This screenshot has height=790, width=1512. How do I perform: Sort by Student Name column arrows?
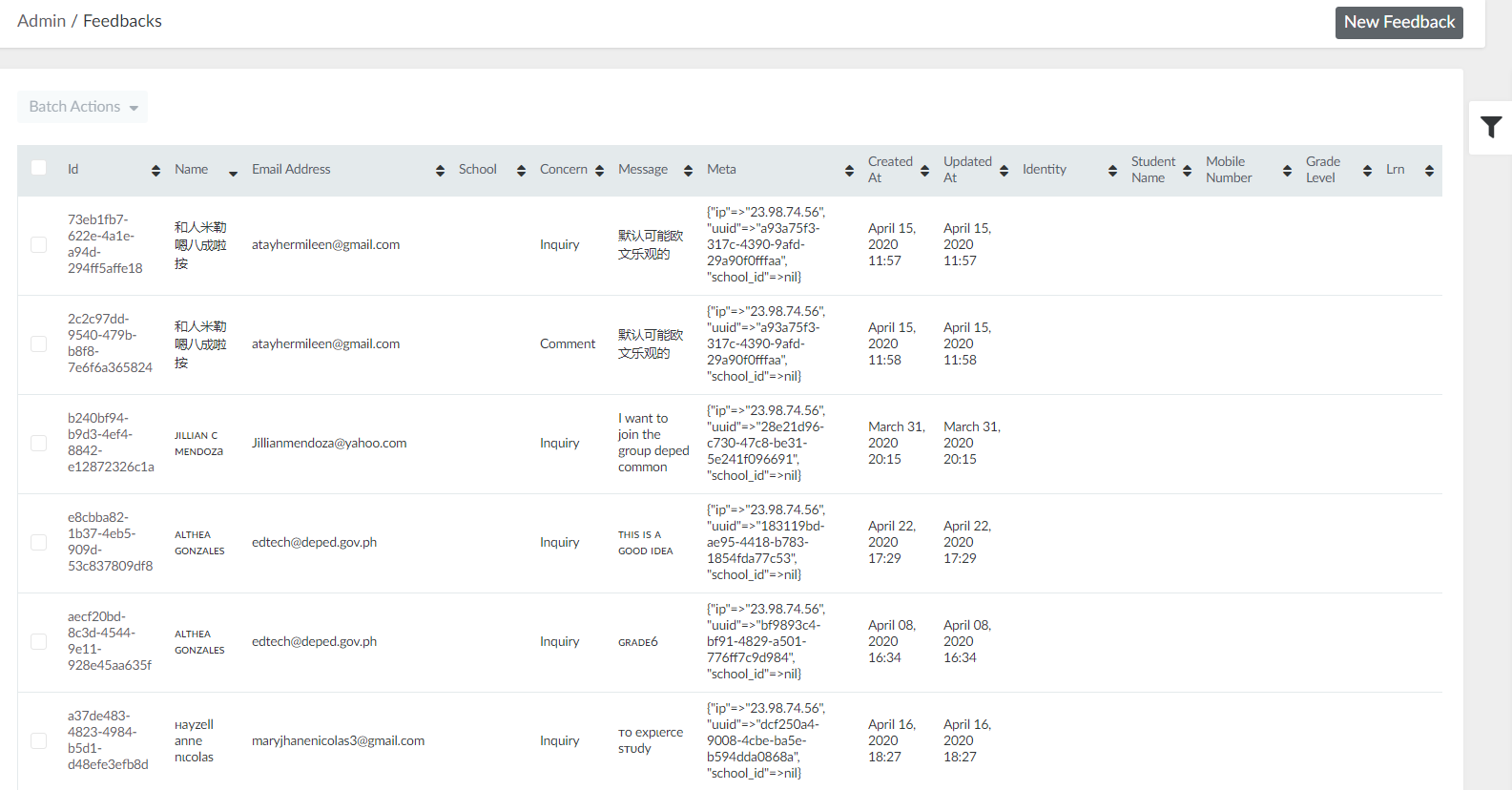point(1187,171)
